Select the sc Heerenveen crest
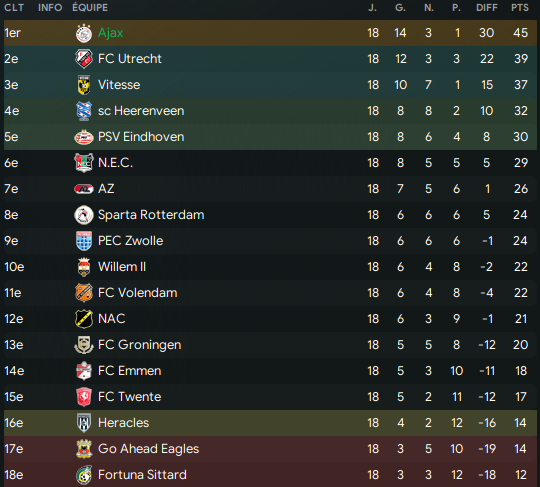 pyautogui.click(x=84, y=111)
